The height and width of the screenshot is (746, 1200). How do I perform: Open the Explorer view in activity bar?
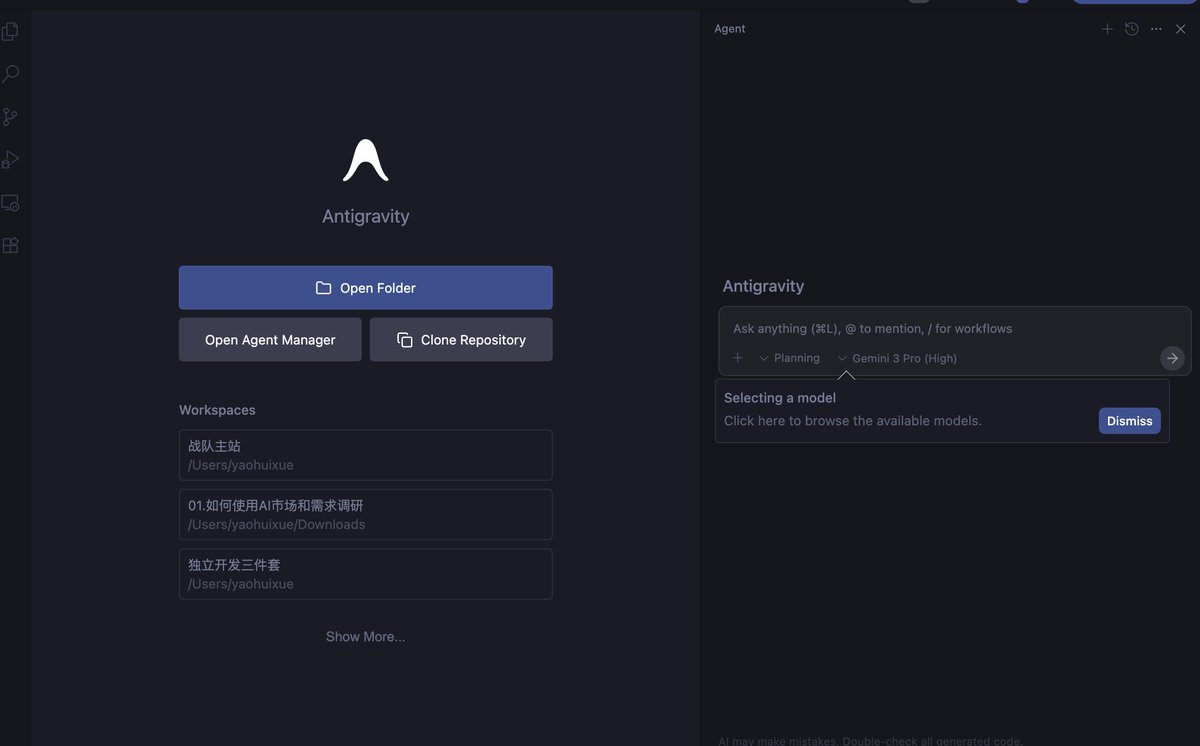(10, 32)
